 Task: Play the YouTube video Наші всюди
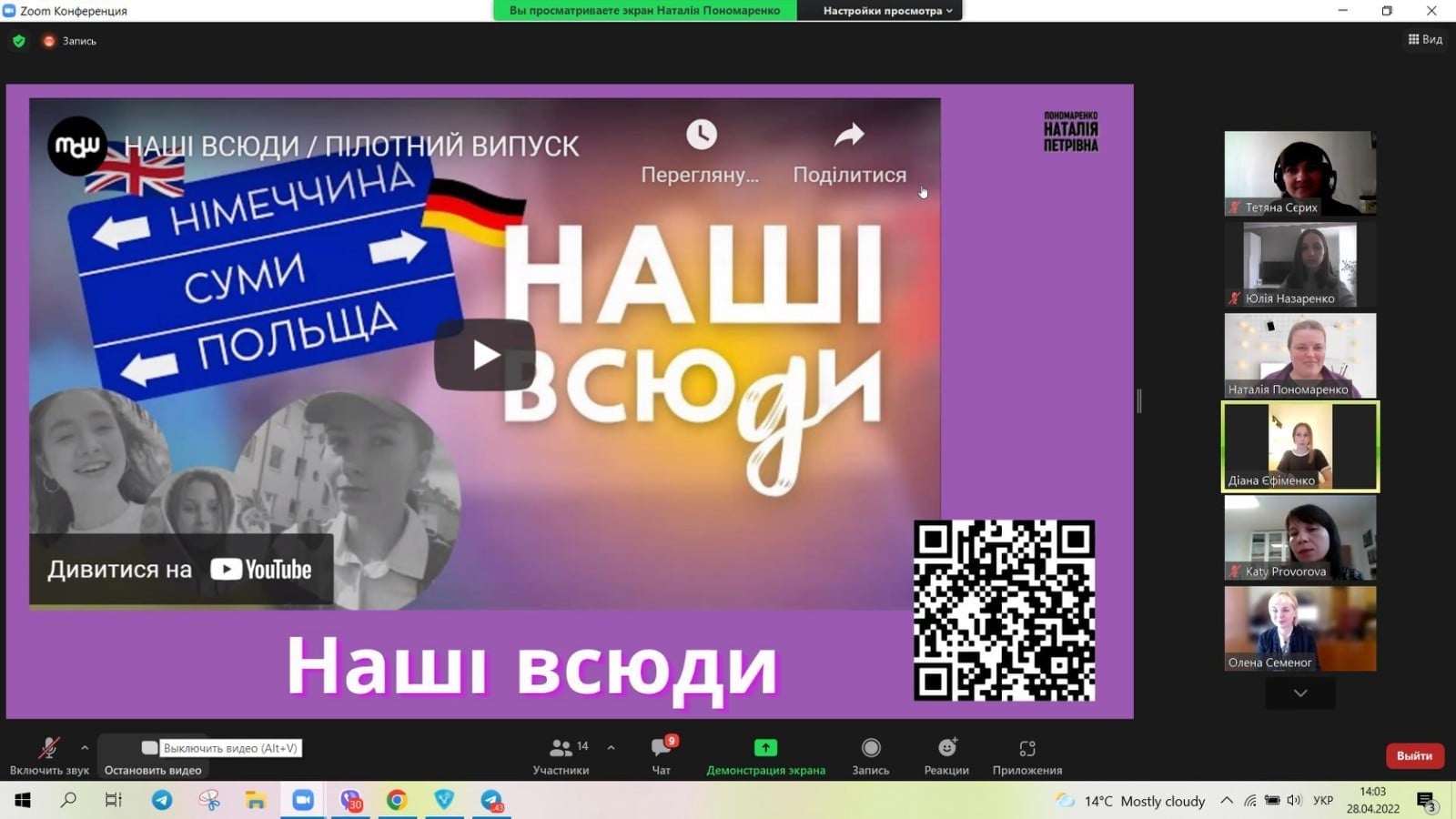click(x=484, y=355)
